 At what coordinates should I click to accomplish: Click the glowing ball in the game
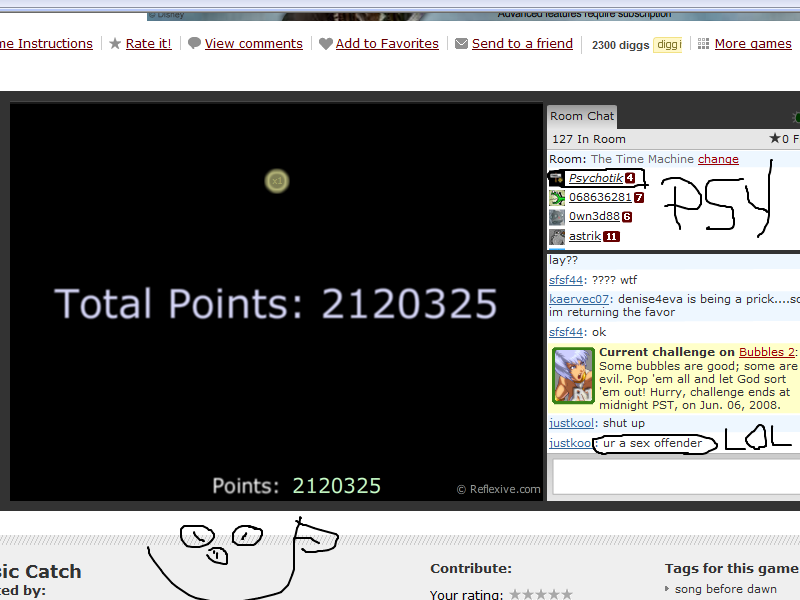[277, 181]
